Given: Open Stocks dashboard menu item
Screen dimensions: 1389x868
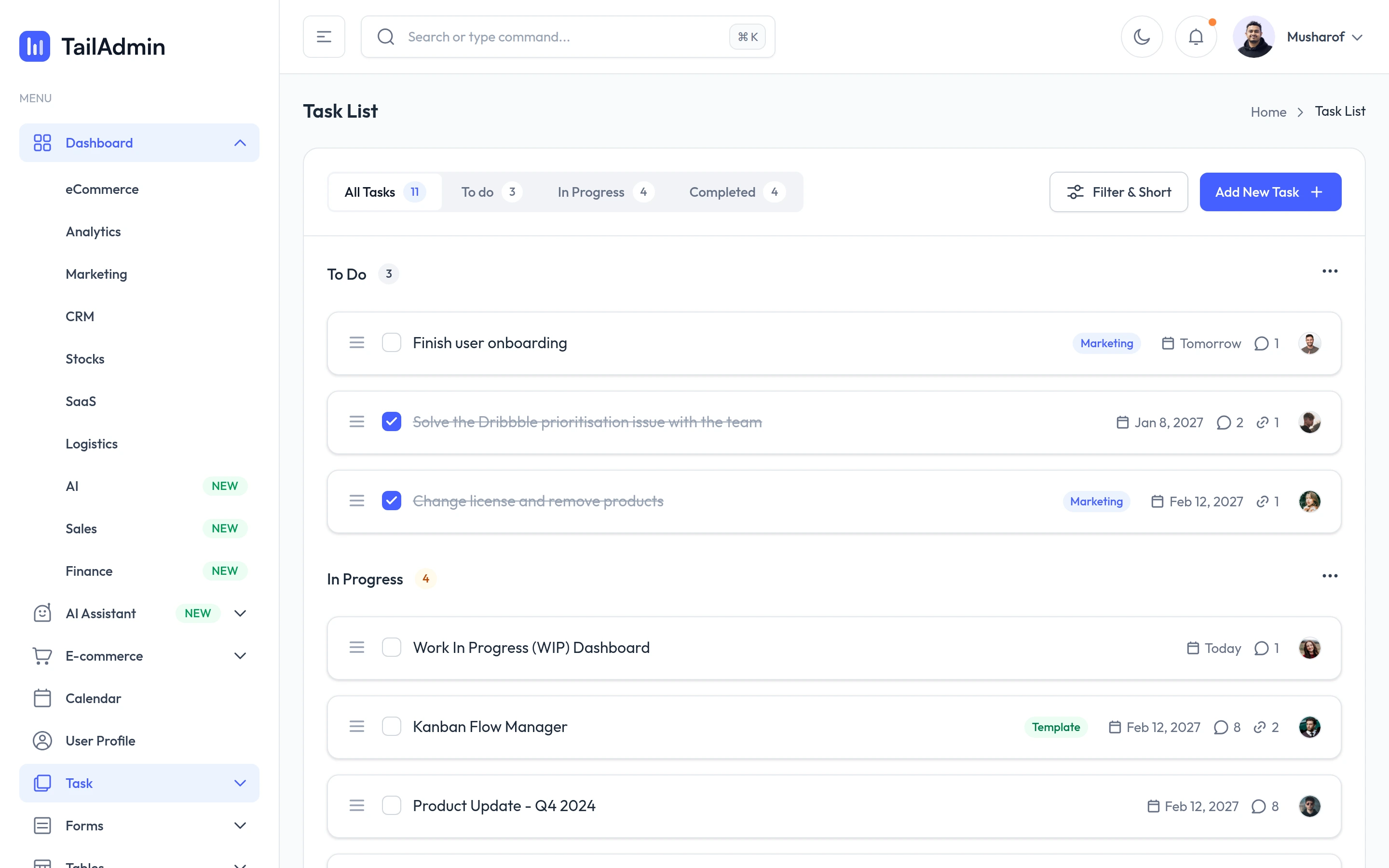Looking at the screenshot, I should pos(85,359).
